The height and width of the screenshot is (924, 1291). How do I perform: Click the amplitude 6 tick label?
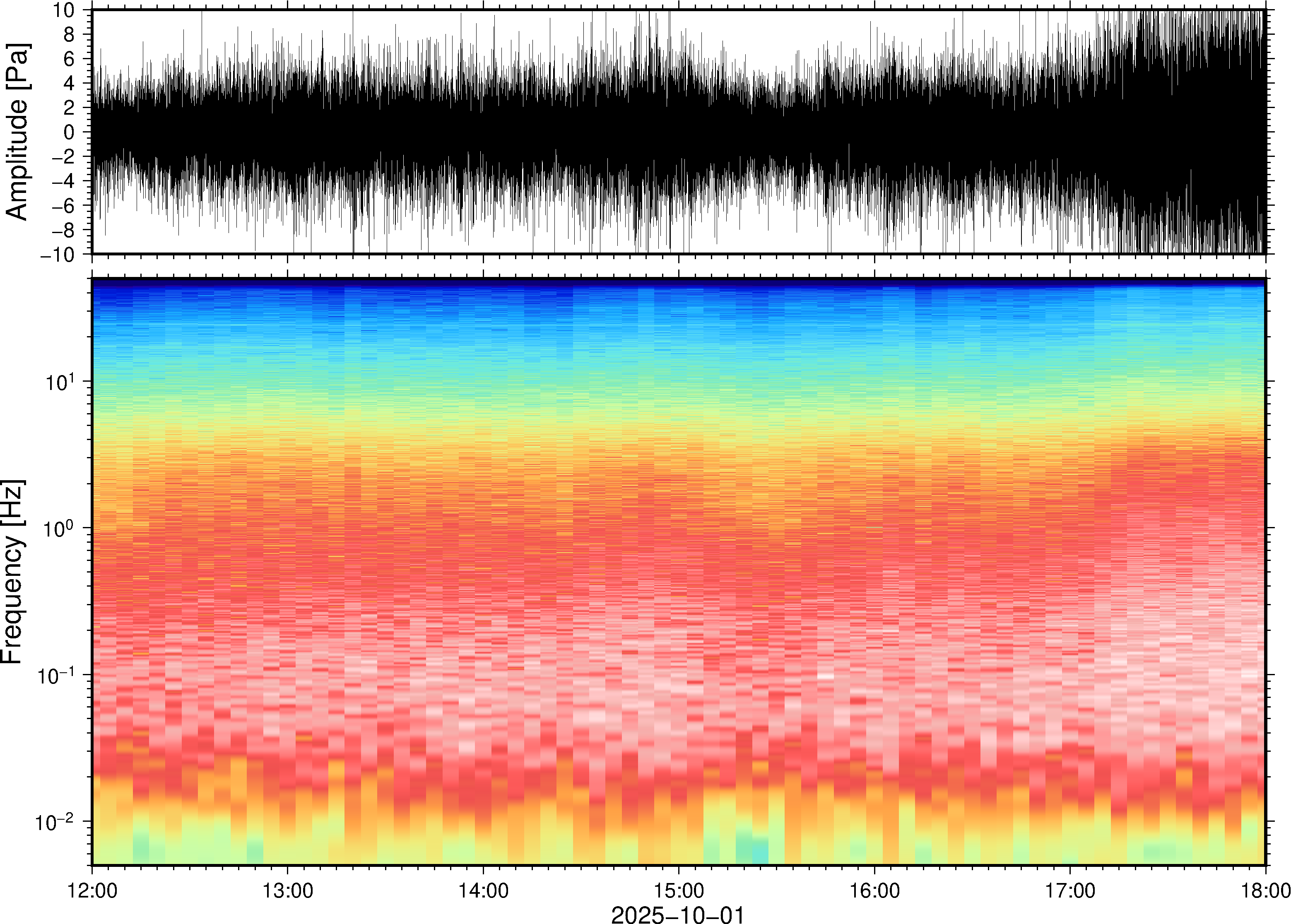(70, 59)
